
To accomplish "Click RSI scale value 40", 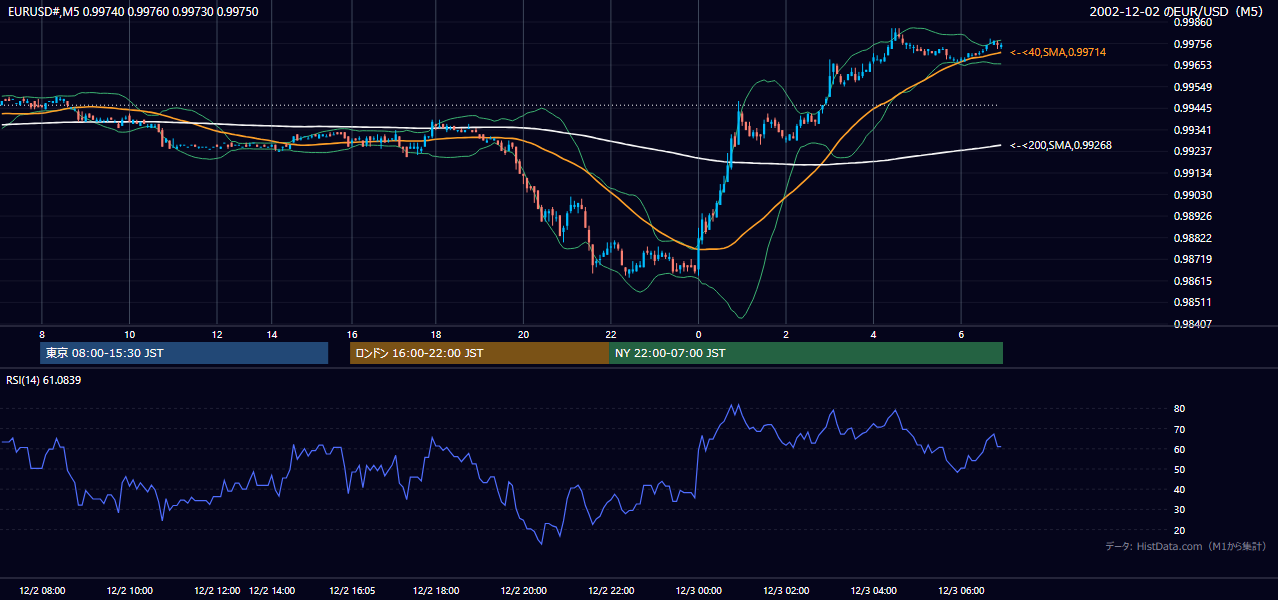I will (1179, 490).
